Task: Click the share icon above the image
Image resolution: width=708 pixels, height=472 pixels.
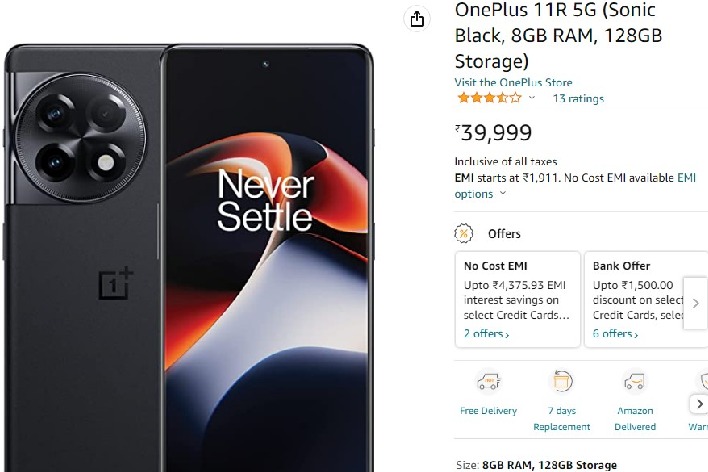Action: (x=417, y=19)
